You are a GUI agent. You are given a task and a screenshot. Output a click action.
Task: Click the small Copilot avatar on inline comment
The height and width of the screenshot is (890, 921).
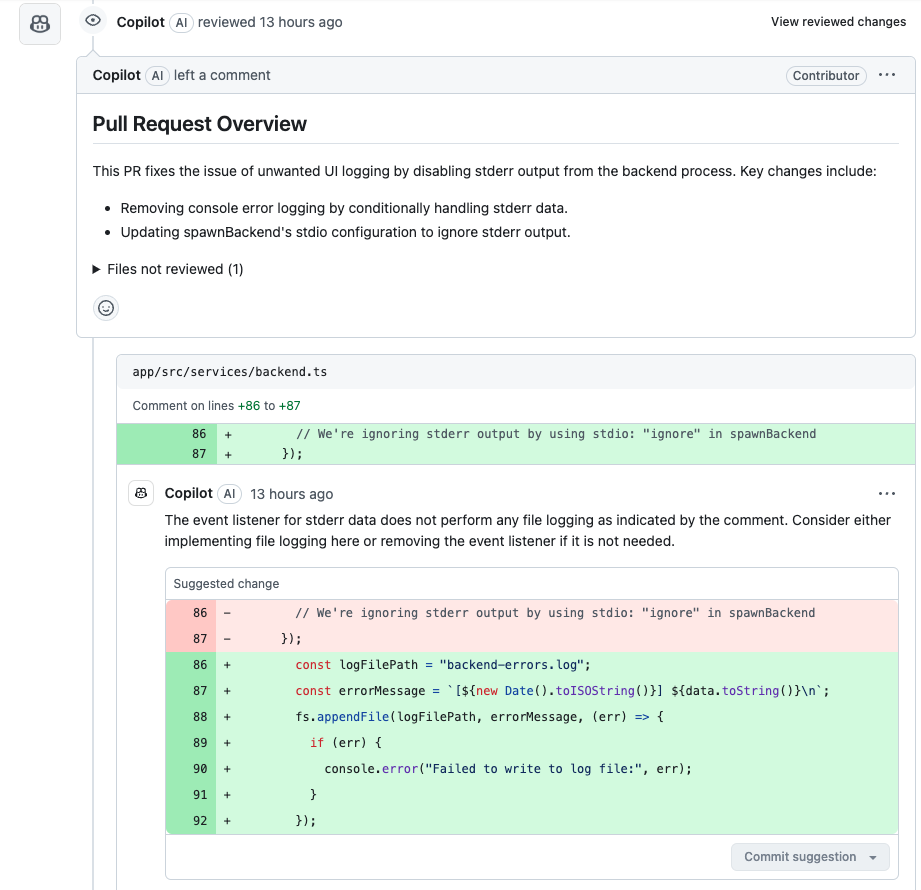(x=141, y=493)
